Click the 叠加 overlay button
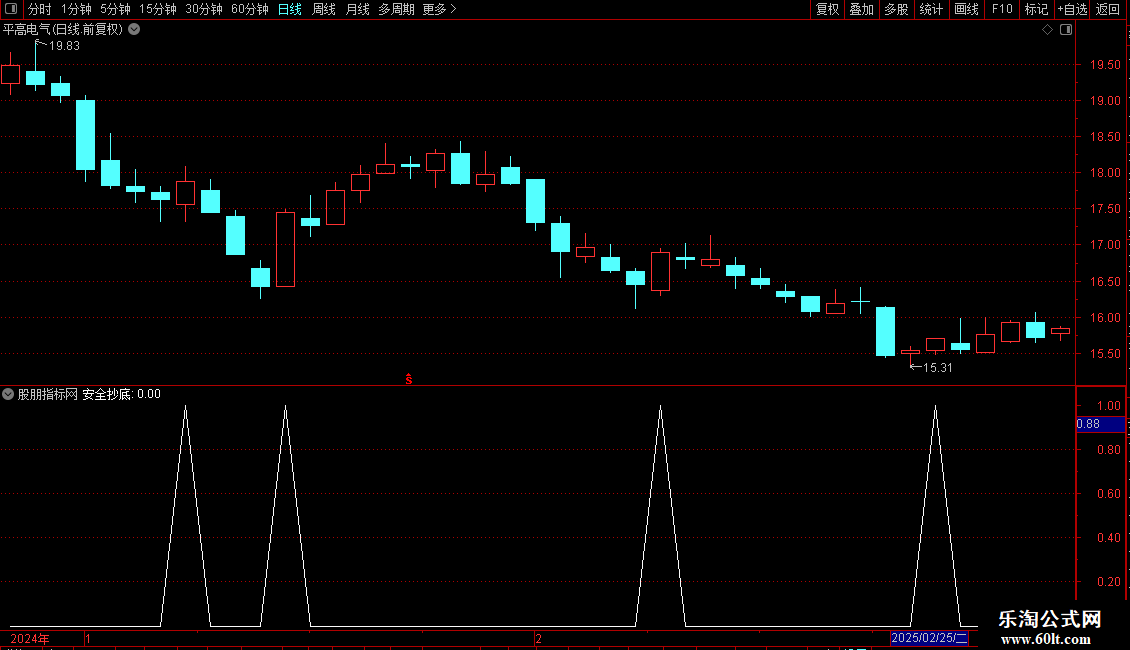Viewport: 1130px width, 650px height. 861,9
